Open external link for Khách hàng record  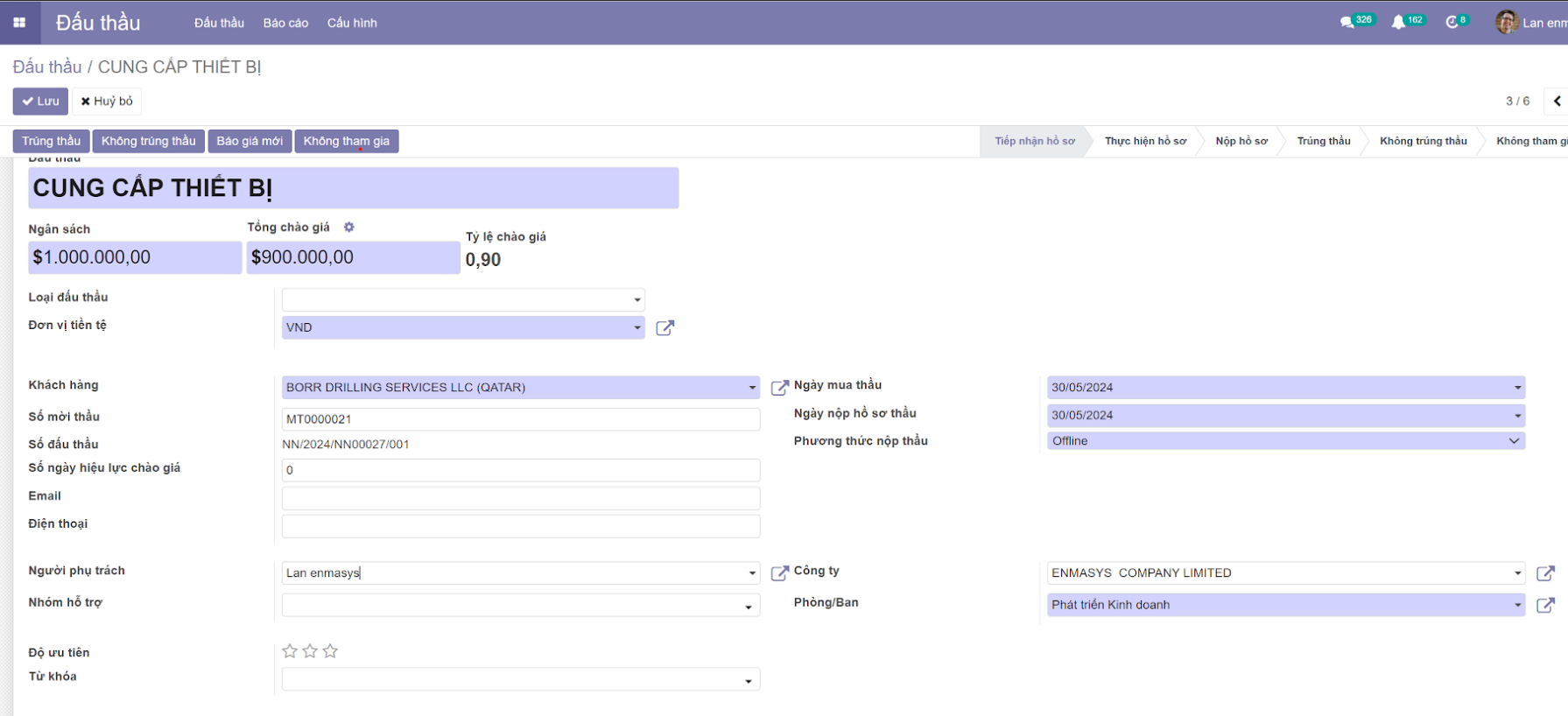pos(779,388)
